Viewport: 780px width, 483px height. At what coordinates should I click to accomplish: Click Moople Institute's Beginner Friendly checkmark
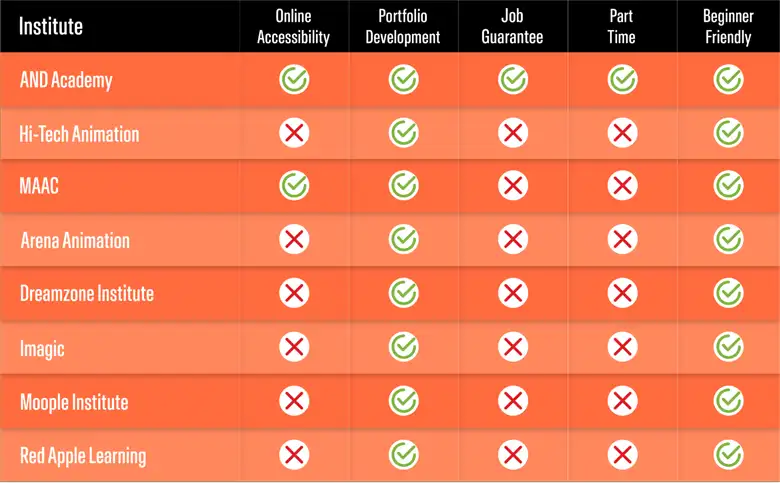728,400
